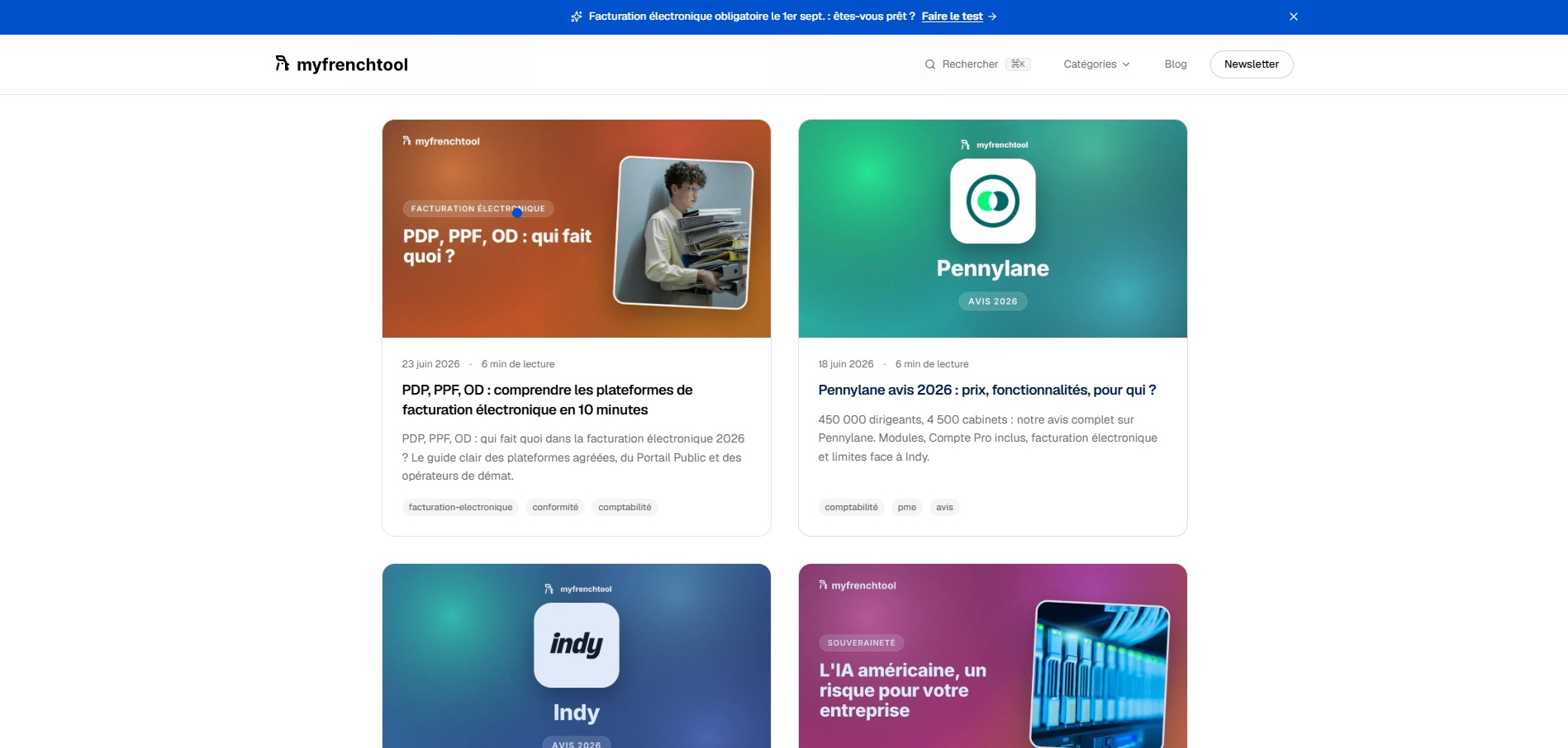Screen dimensions: 1568x748
Task: Click the myfrenchtool logo icon in header
Action: click(283, 64)
